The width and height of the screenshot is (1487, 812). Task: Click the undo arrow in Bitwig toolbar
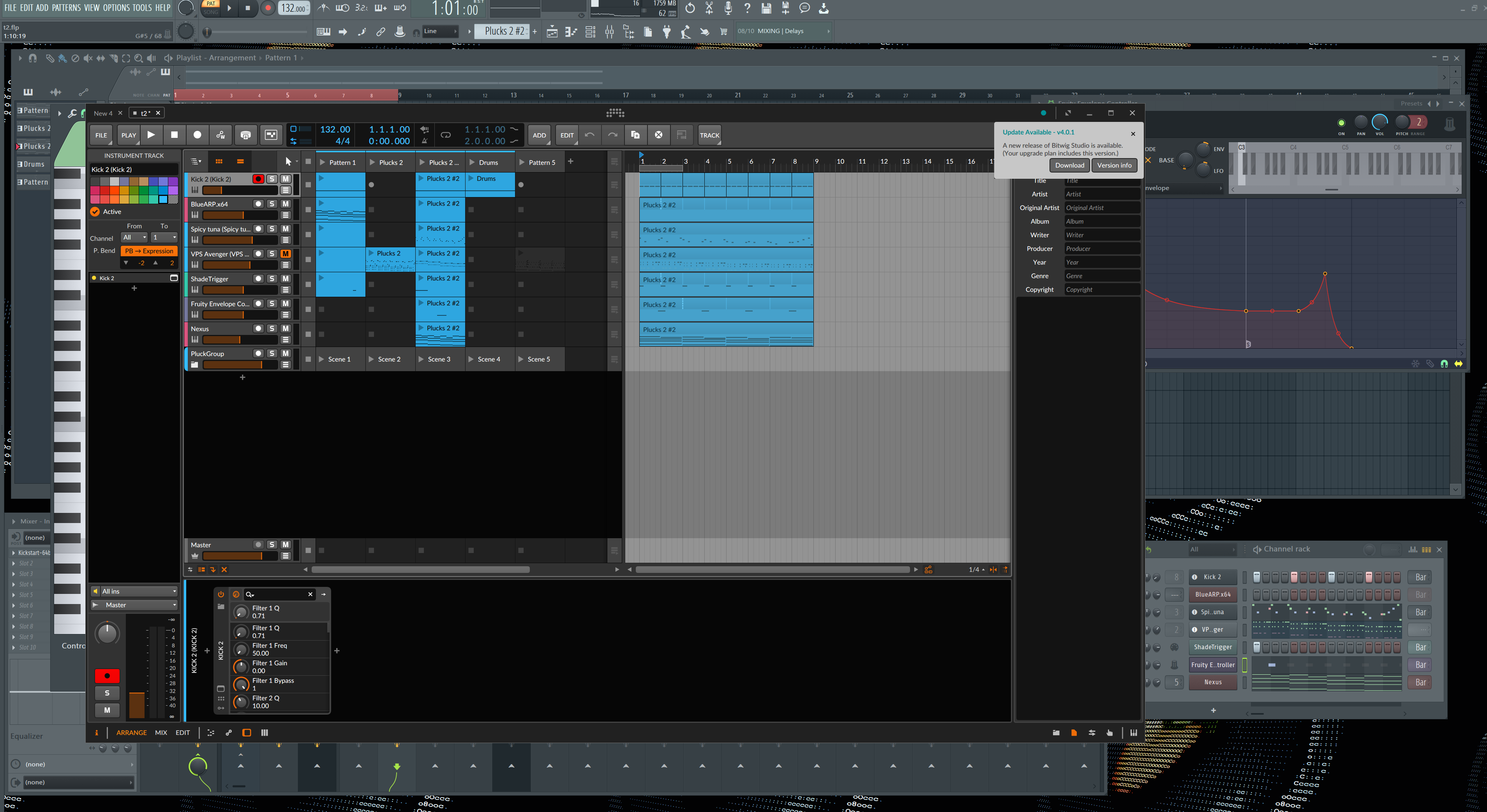click(x=589, y=135)
